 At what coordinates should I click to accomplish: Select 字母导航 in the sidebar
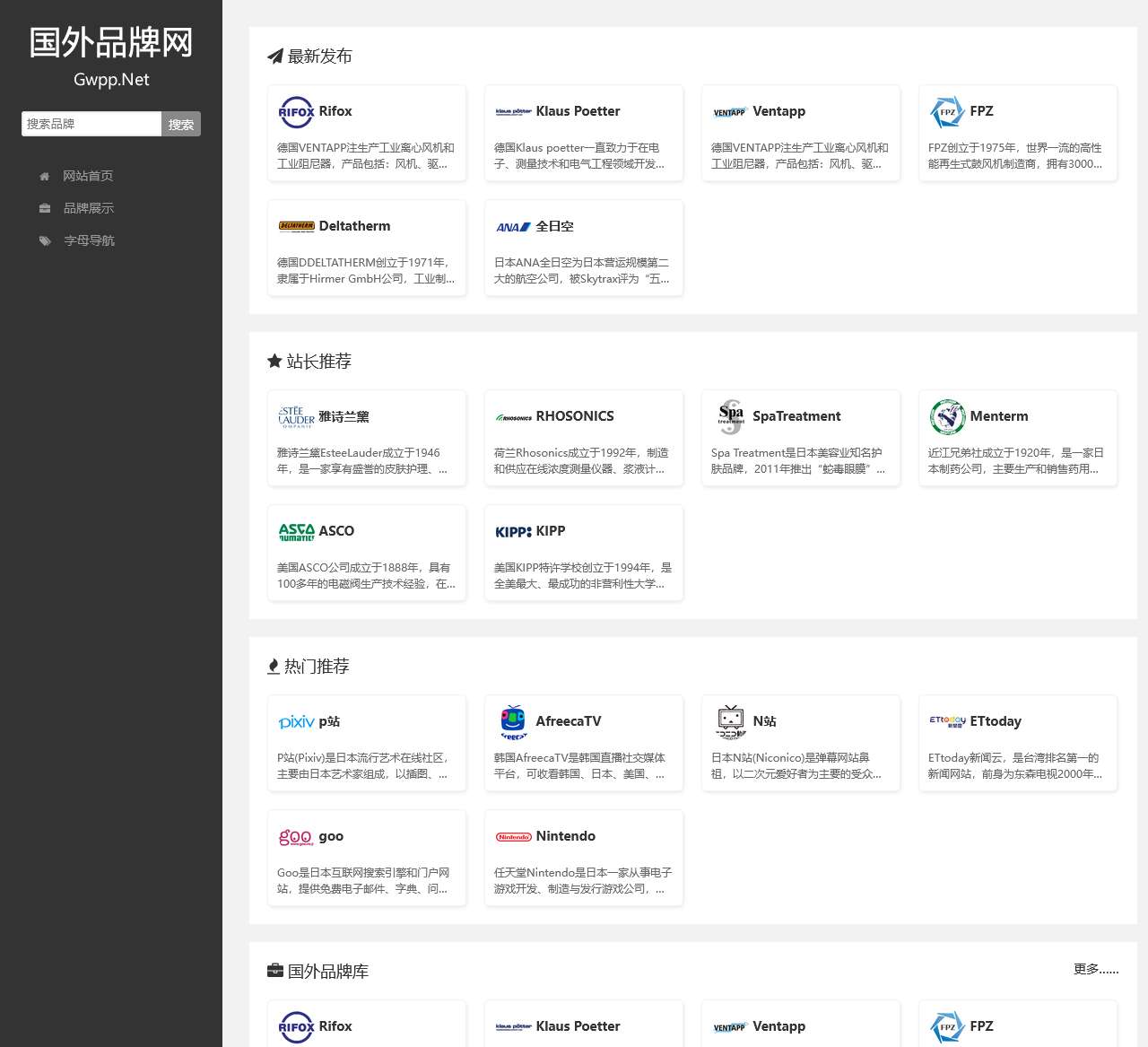coord(89,240)
